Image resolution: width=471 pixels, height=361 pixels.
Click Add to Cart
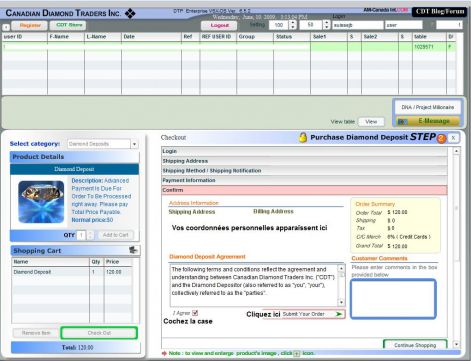[115, 235]
